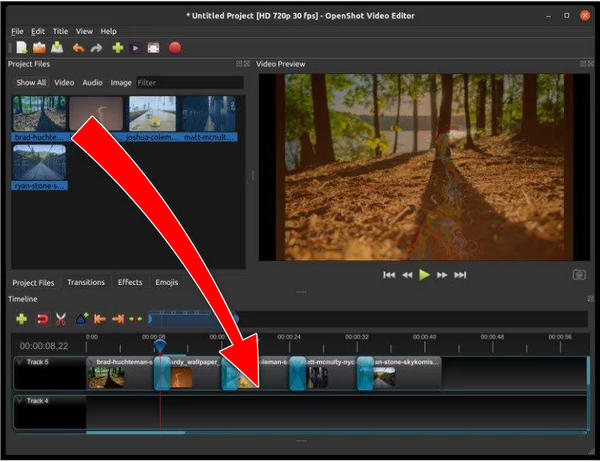Fast forward the video preview
Image resolution: width=600 pixels, height=462 pixels.
pyautogui.click(x=442, y=275)
